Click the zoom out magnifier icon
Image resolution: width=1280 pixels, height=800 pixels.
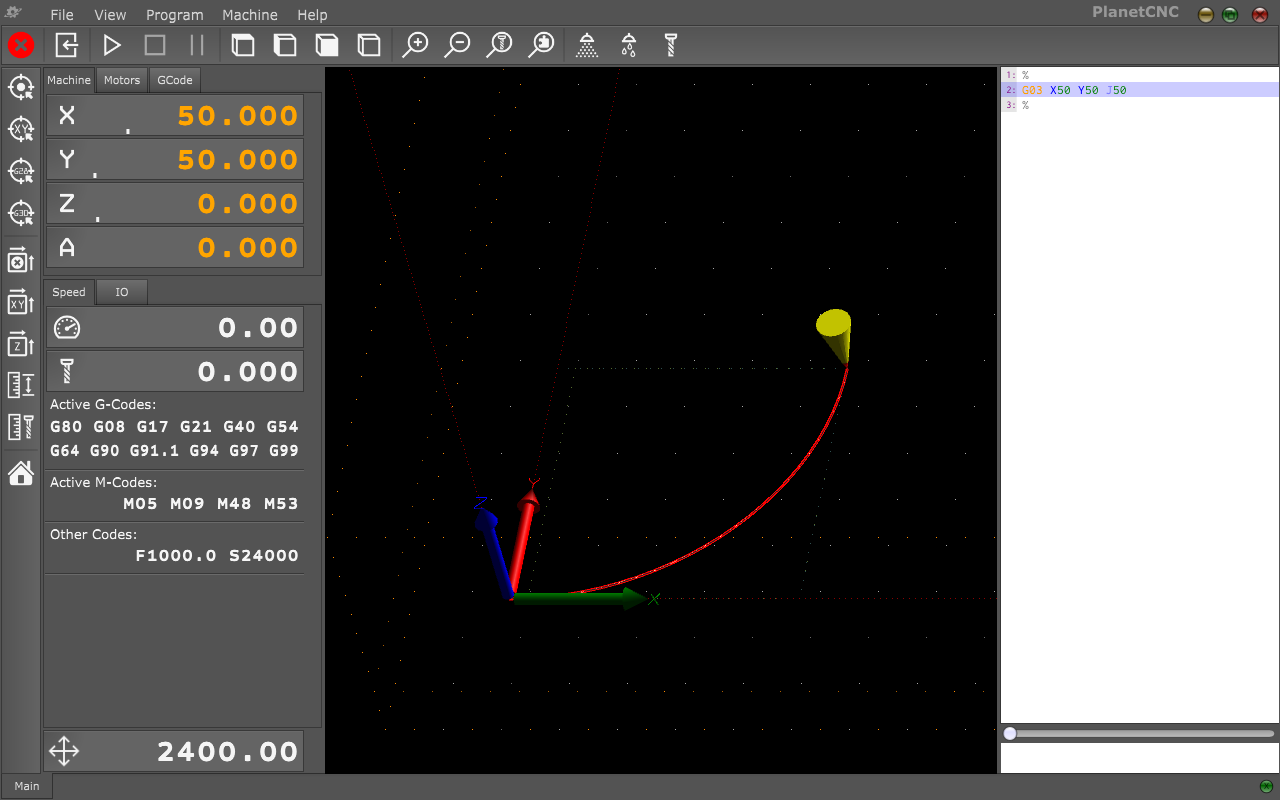[458, 45]
